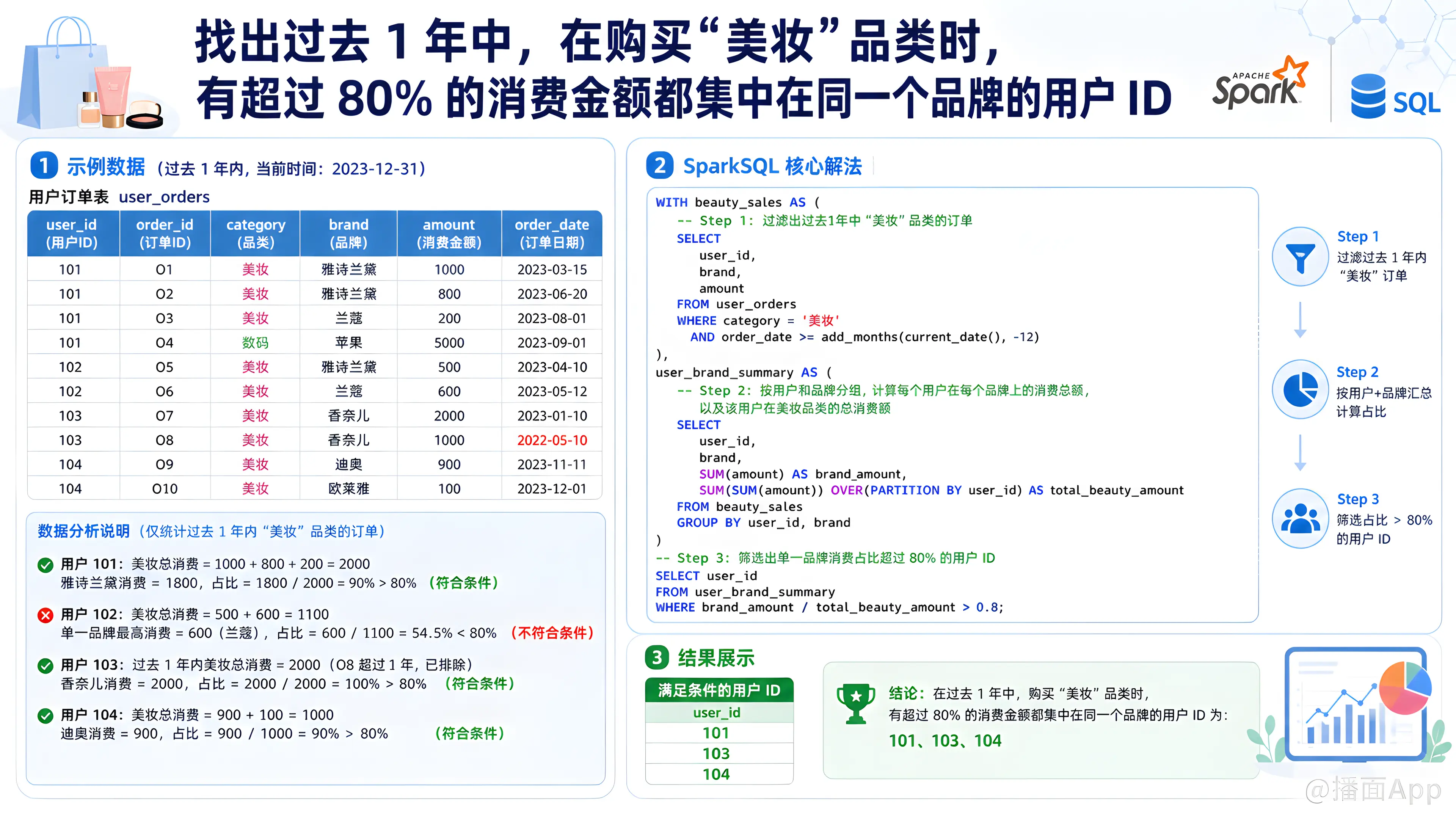Click the section 3 number badge
This screenshot has width=1456, height=819.
(657, 657)
